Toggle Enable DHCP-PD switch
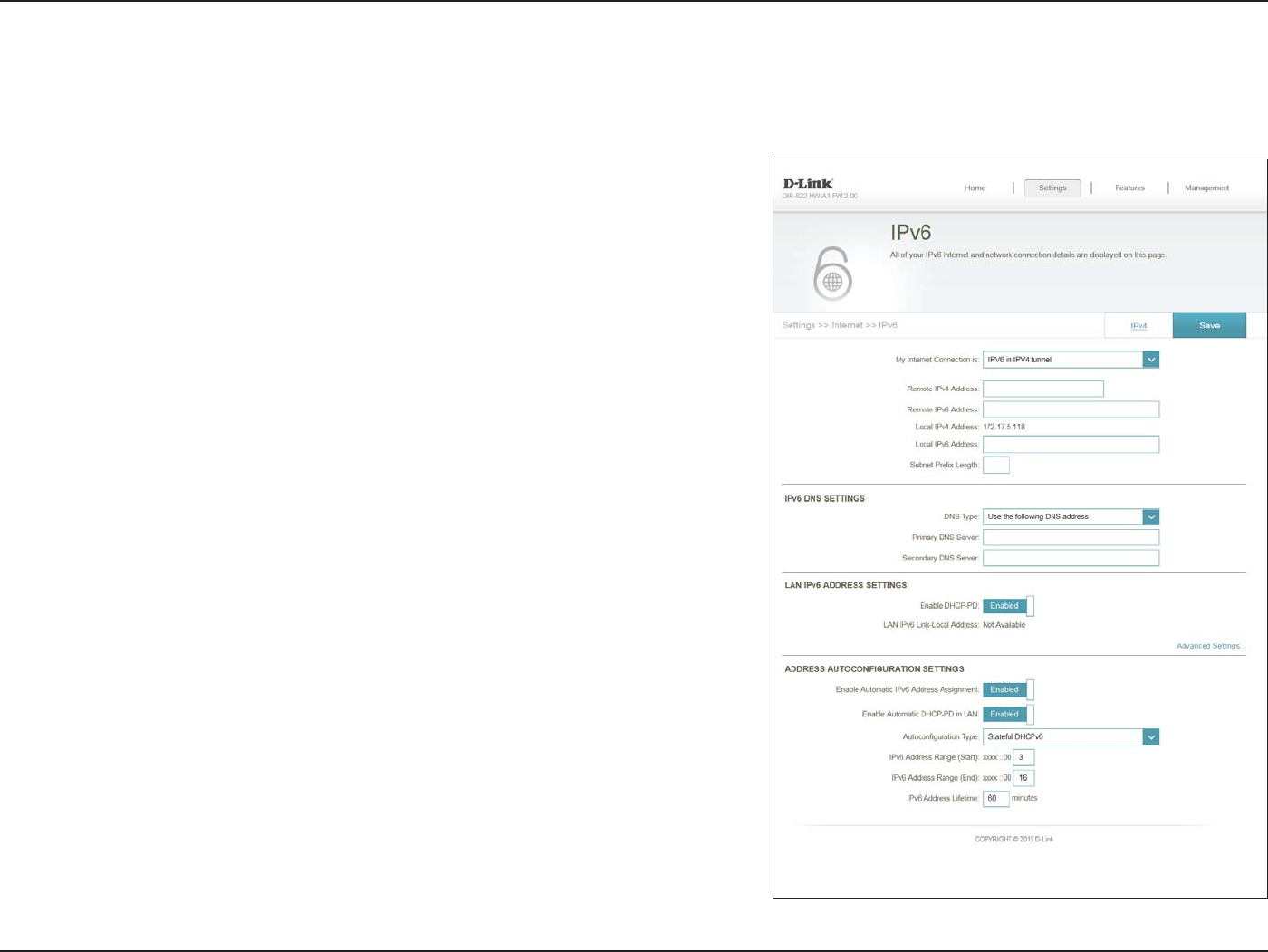 pos(1008,606)
